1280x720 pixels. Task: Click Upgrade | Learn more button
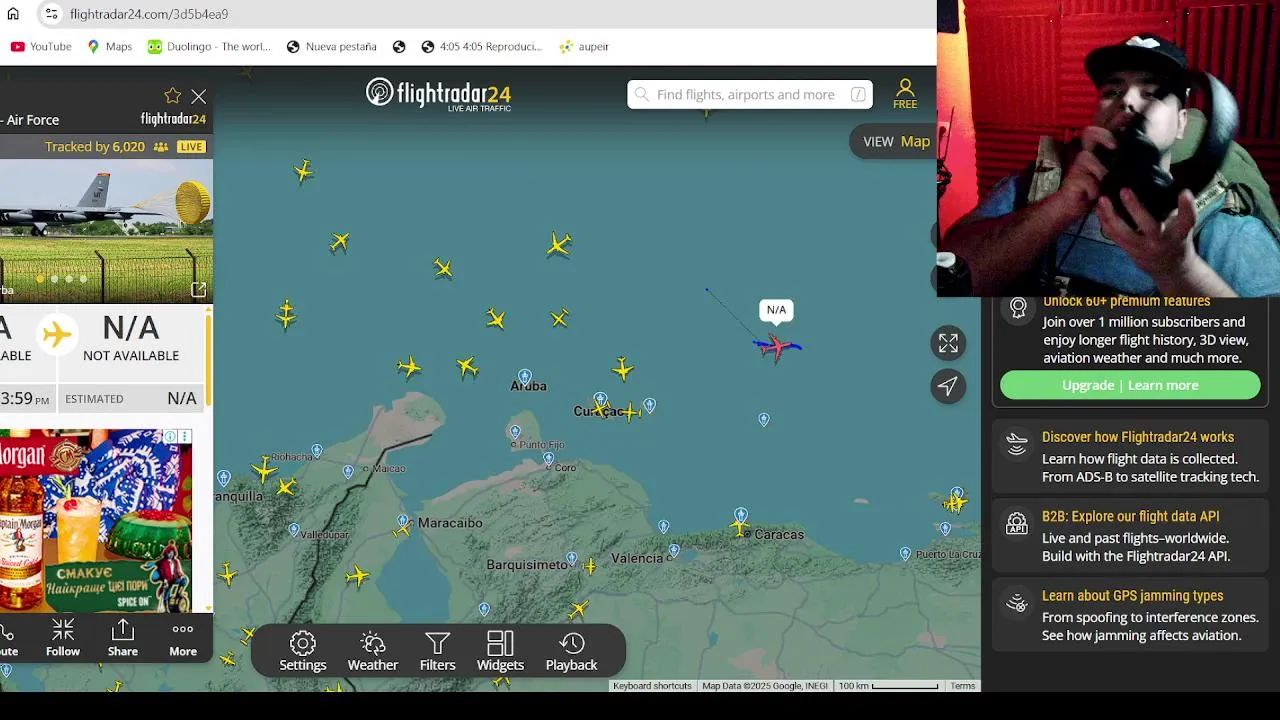click(1130, 385)
